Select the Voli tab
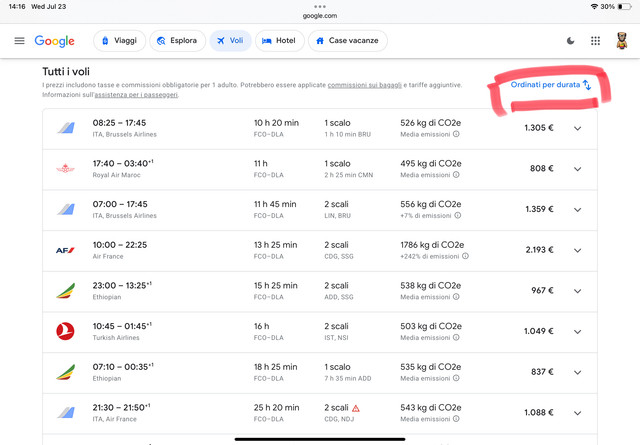Image resolution: width=640 pixels, height=445 pixels. point(231,41)
